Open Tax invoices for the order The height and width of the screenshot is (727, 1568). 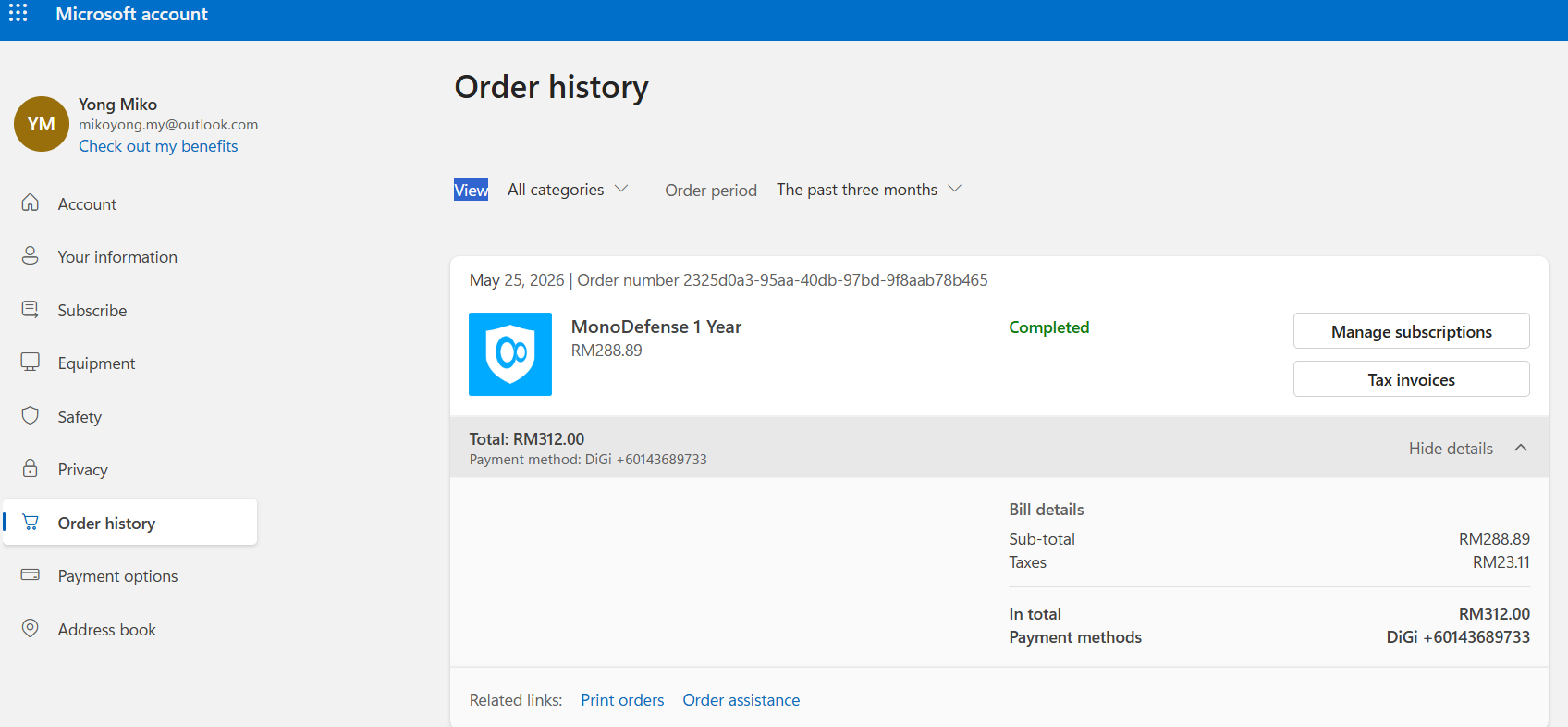click(x=1411, y=379)
